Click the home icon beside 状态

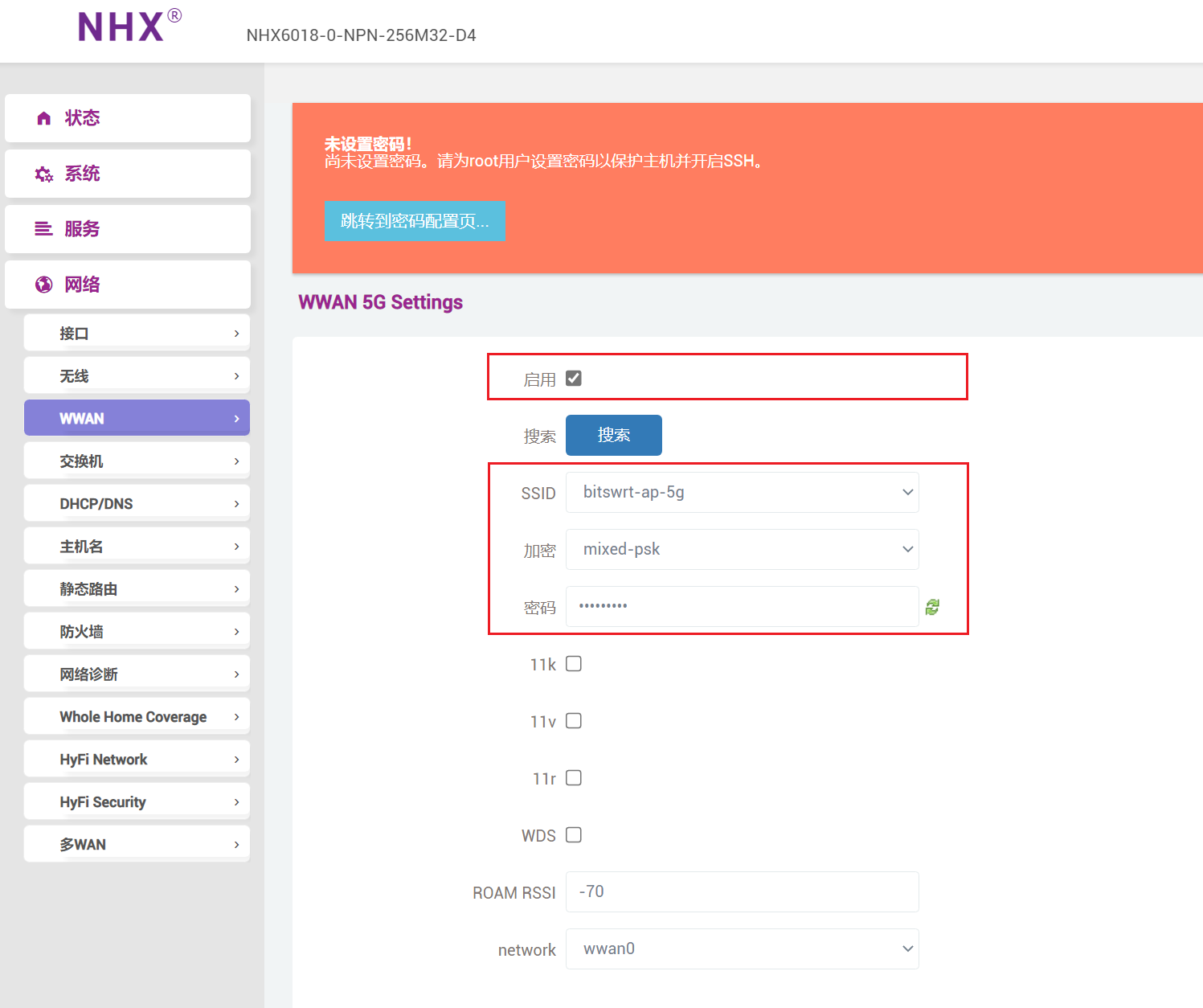coord(44,118)
